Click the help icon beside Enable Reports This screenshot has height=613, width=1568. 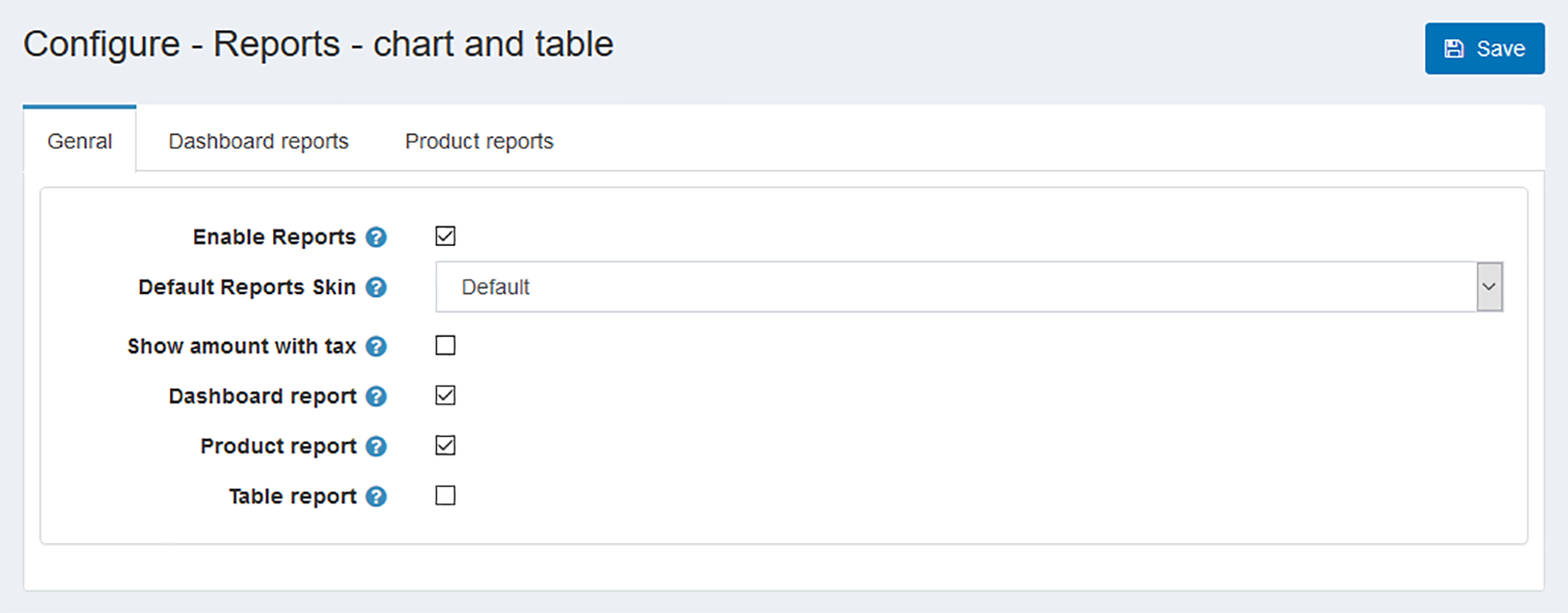[x=376, y=237]
